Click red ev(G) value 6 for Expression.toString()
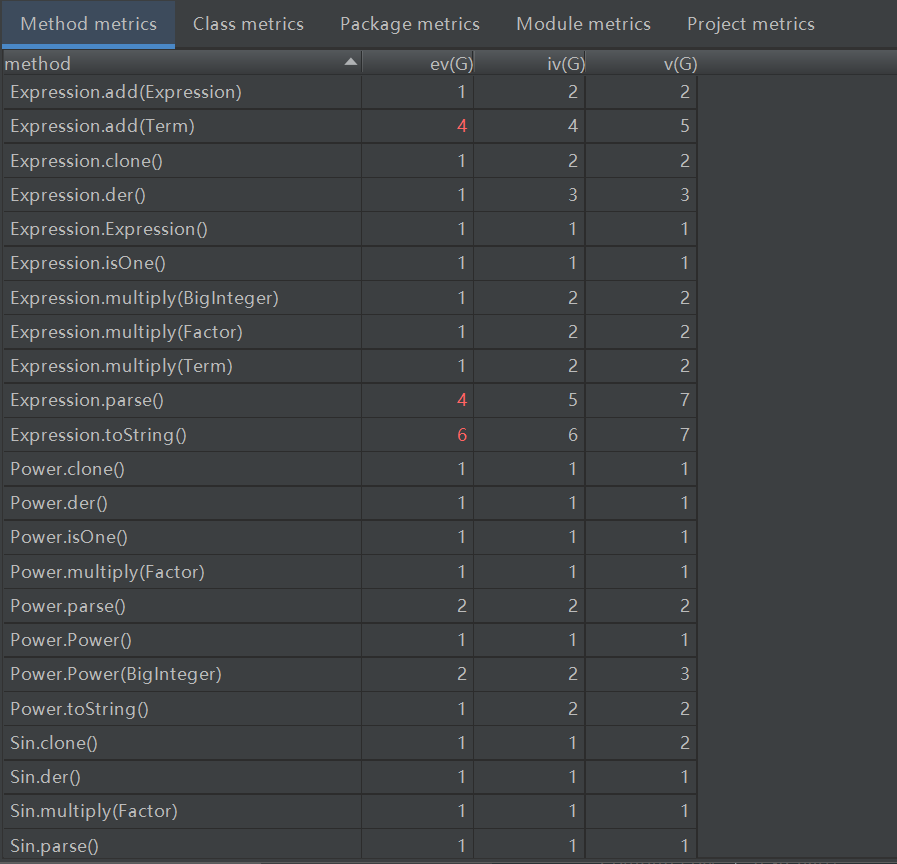Viewport: 897px width, 864px height. pos(462,435)
